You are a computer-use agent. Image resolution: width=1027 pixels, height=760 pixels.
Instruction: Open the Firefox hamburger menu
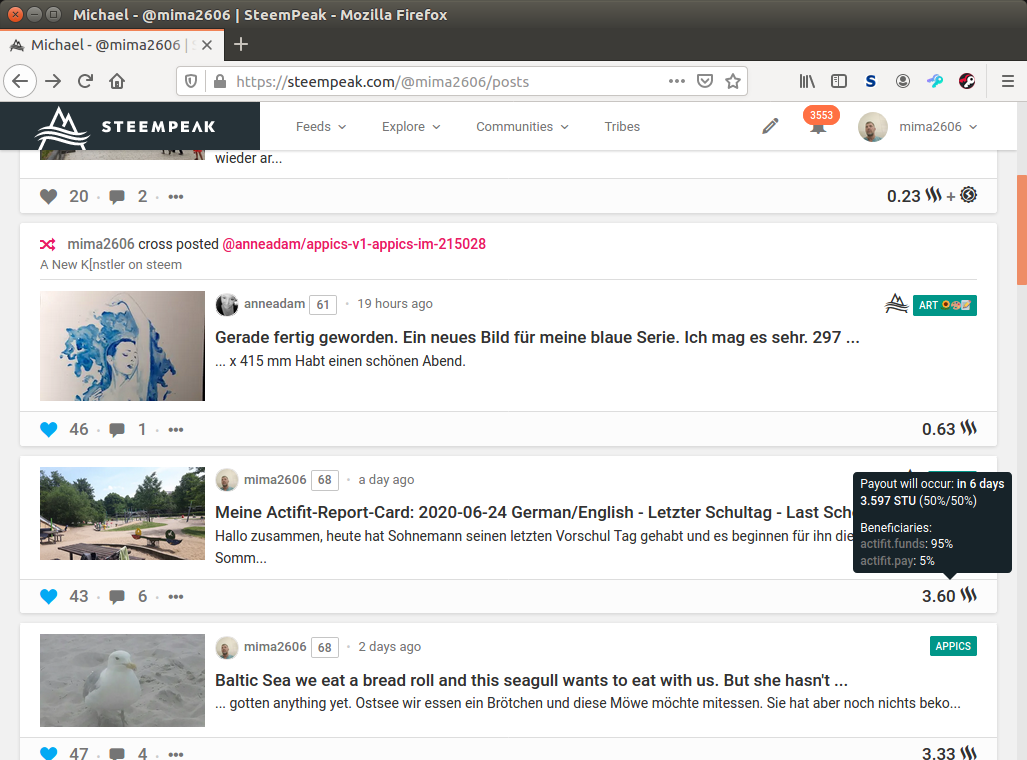pos(1007,82)
